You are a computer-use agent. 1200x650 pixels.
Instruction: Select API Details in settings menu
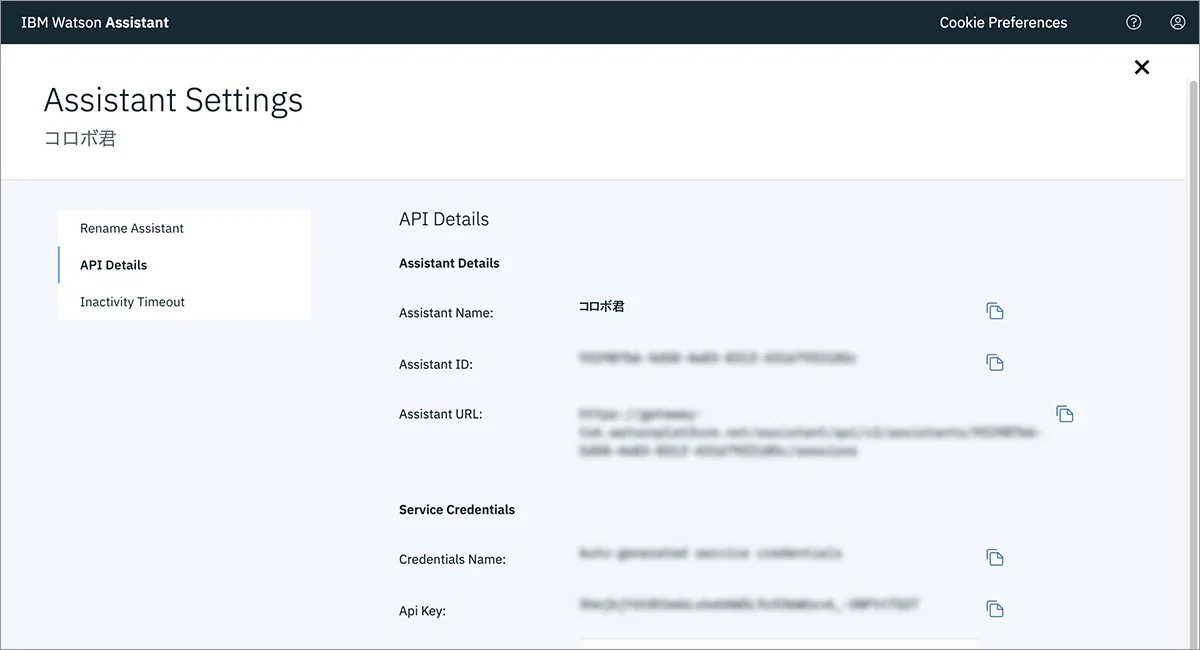coord(184,265)
